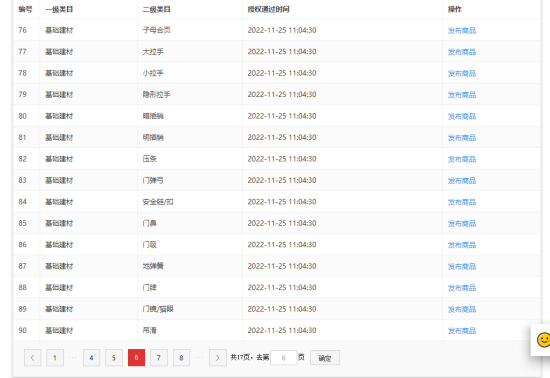Click the 确定 confirm button
550x378 pixels.
coord(325,358)
